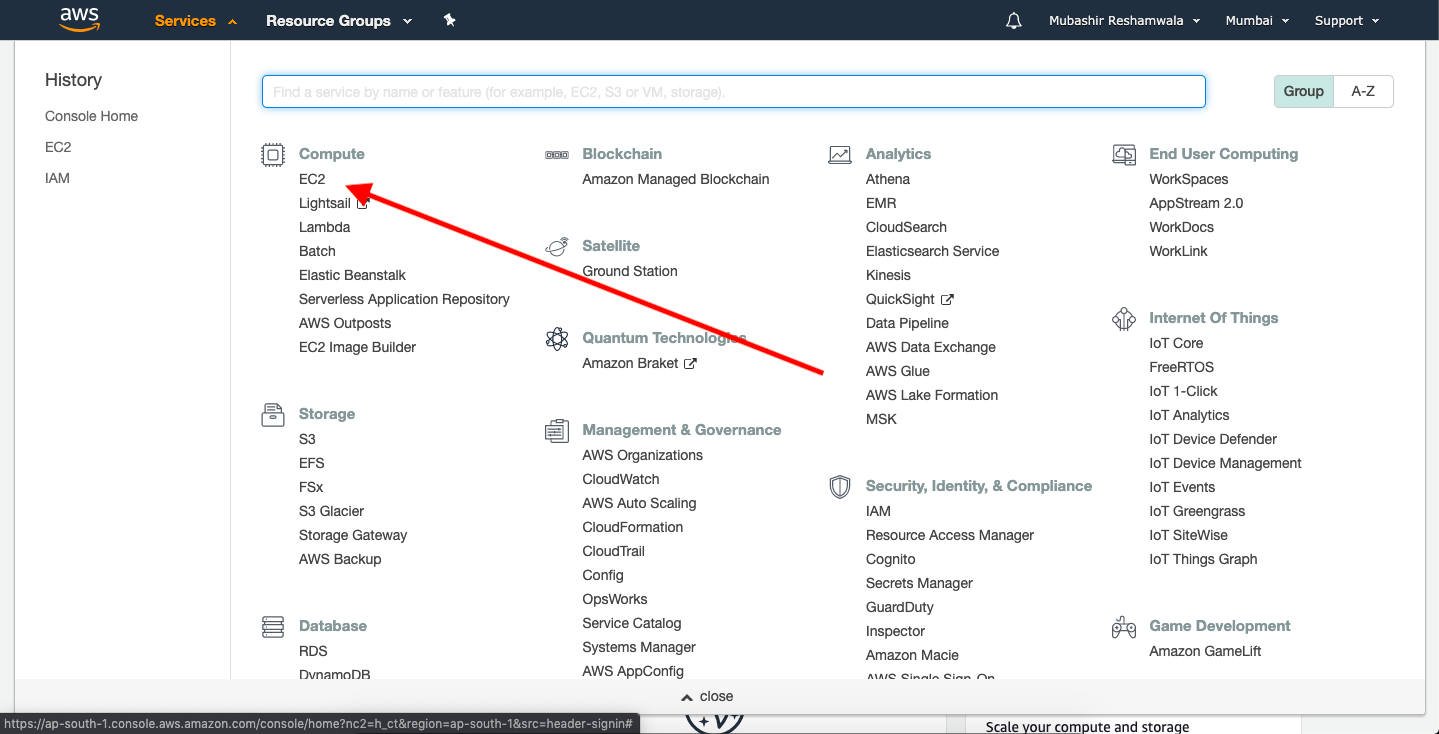Open the AppStream 2.0 service
The width and height of the screenshot is (1439, 734).
click(x=1196, y=203)
